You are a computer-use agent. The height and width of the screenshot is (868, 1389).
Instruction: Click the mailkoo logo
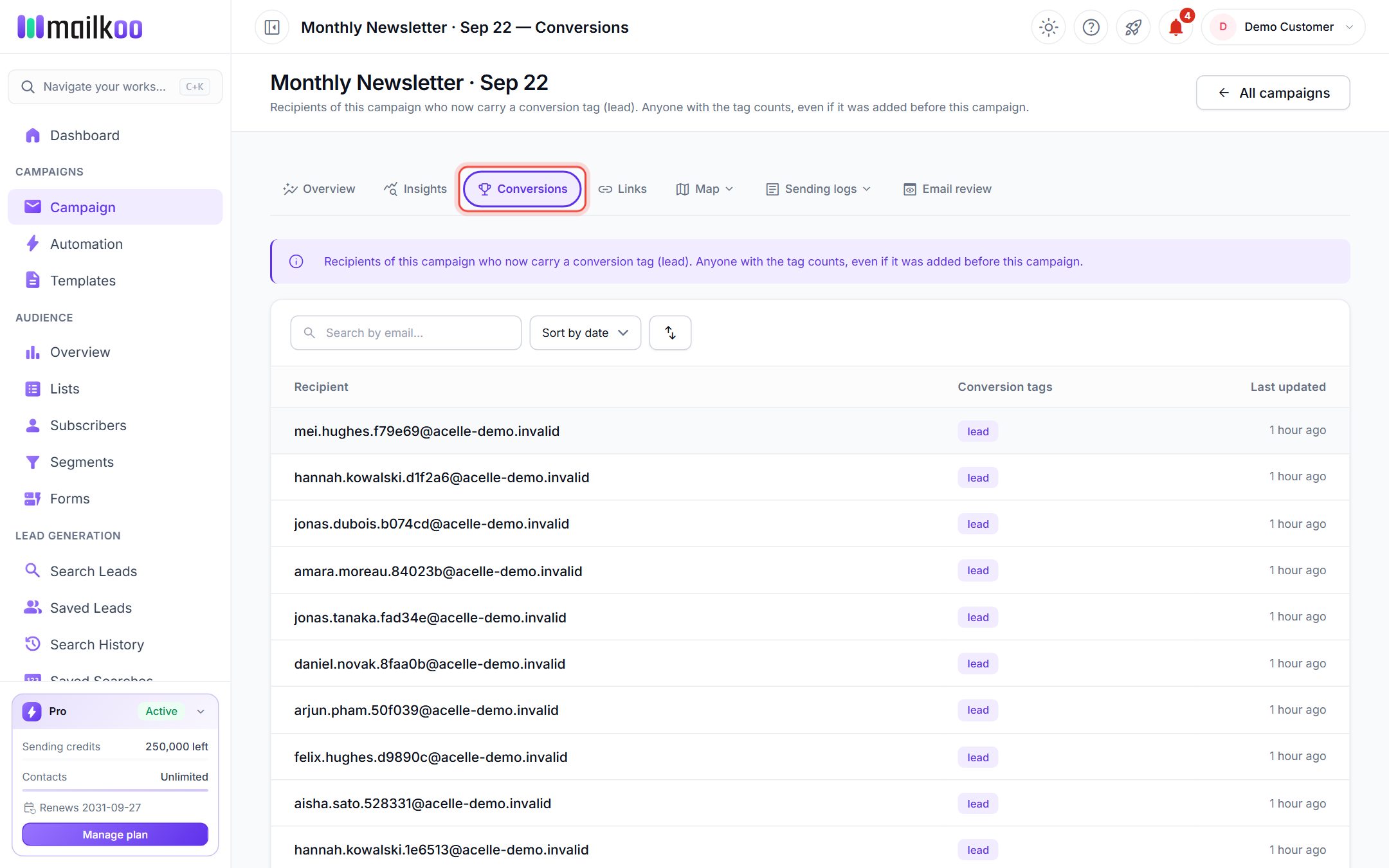(80, 27)
